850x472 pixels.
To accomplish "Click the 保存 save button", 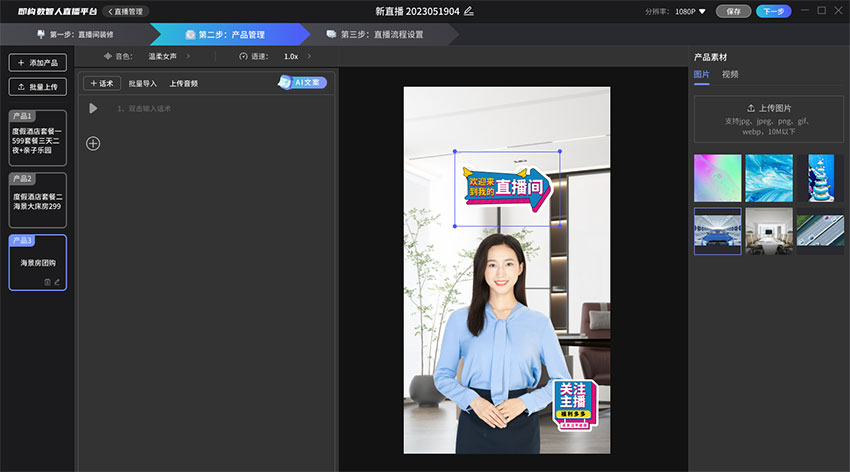I will pos(733,12).
